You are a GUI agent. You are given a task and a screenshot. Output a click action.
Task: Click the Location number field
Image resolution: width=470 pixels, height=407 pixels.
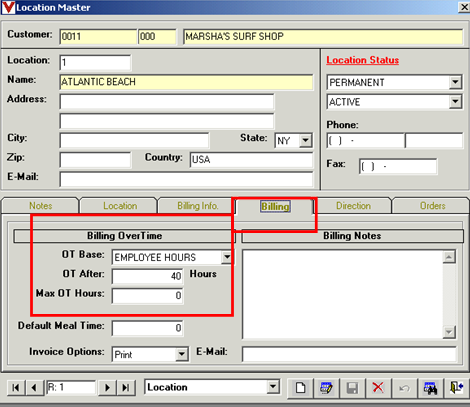coord(95,62)
